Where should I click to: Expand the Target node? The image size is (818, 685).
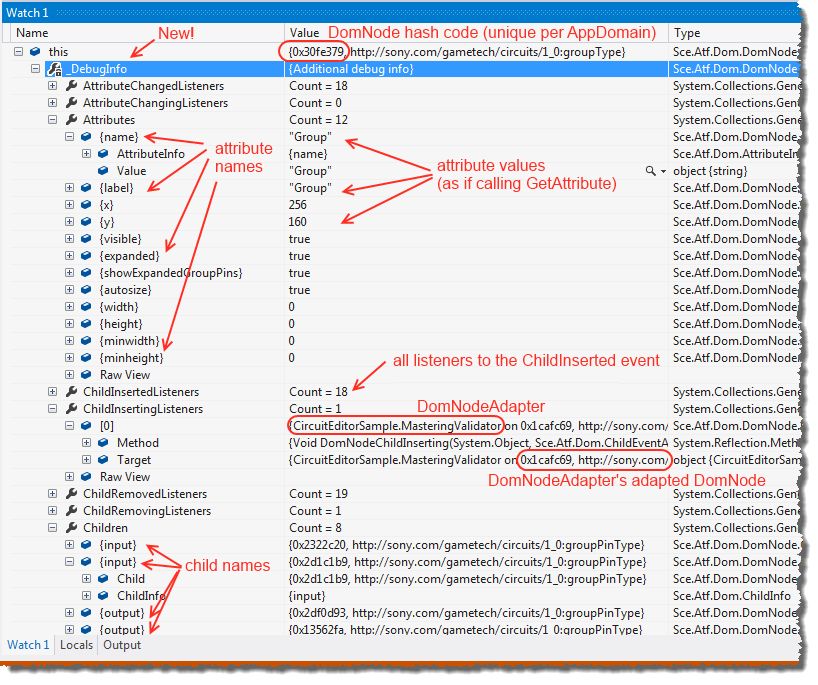click(87, 460)
